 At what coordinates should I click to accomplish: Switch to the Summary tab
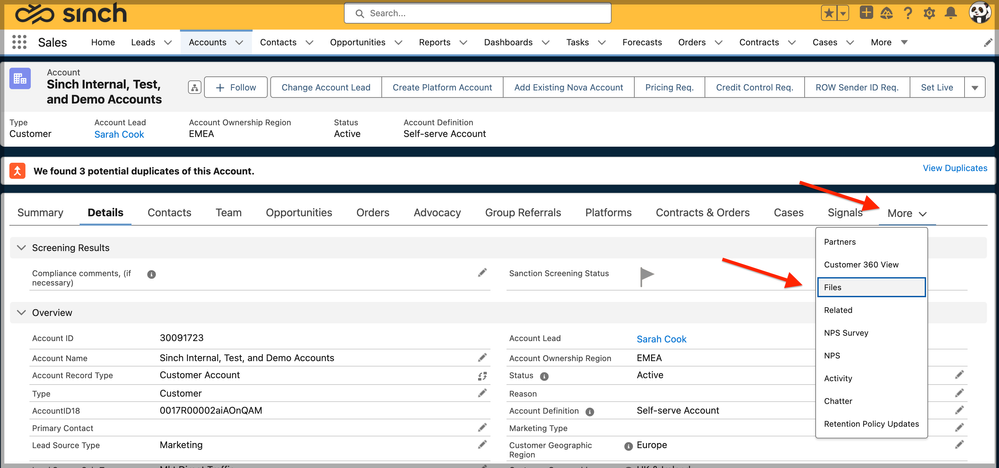coord(40,213)
